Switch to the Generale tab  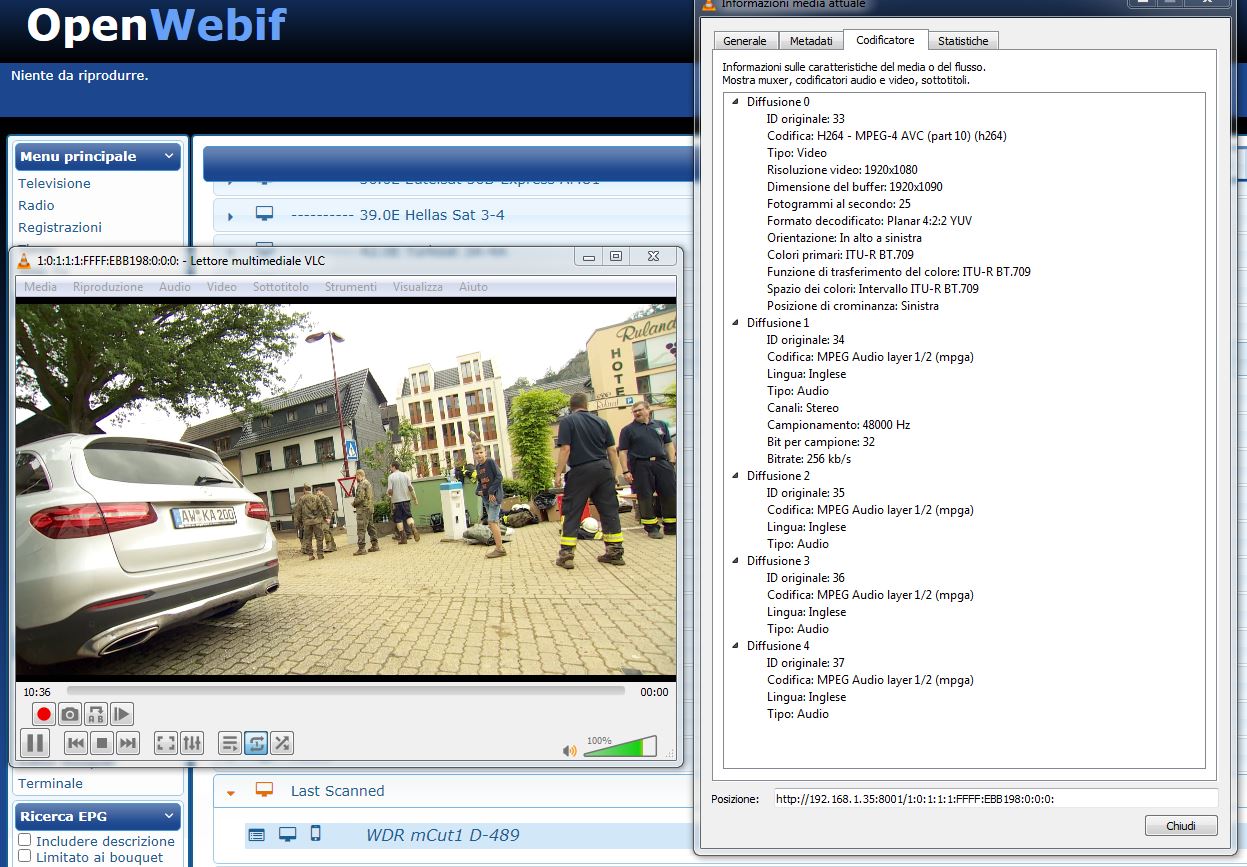tap(745, 41)
